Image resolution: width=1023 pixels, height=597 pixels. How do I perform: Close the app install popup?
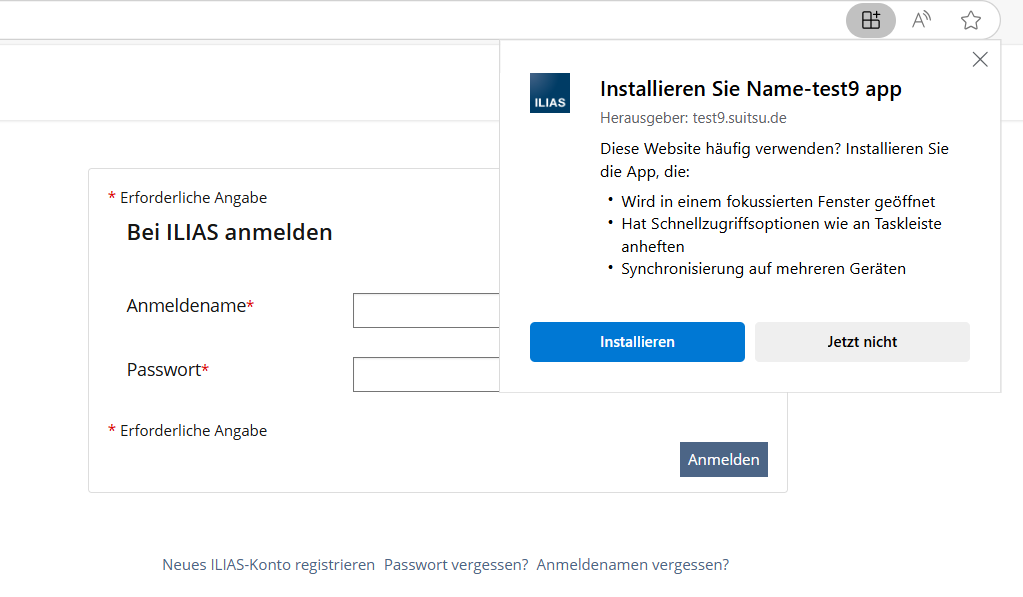(980, 59)
